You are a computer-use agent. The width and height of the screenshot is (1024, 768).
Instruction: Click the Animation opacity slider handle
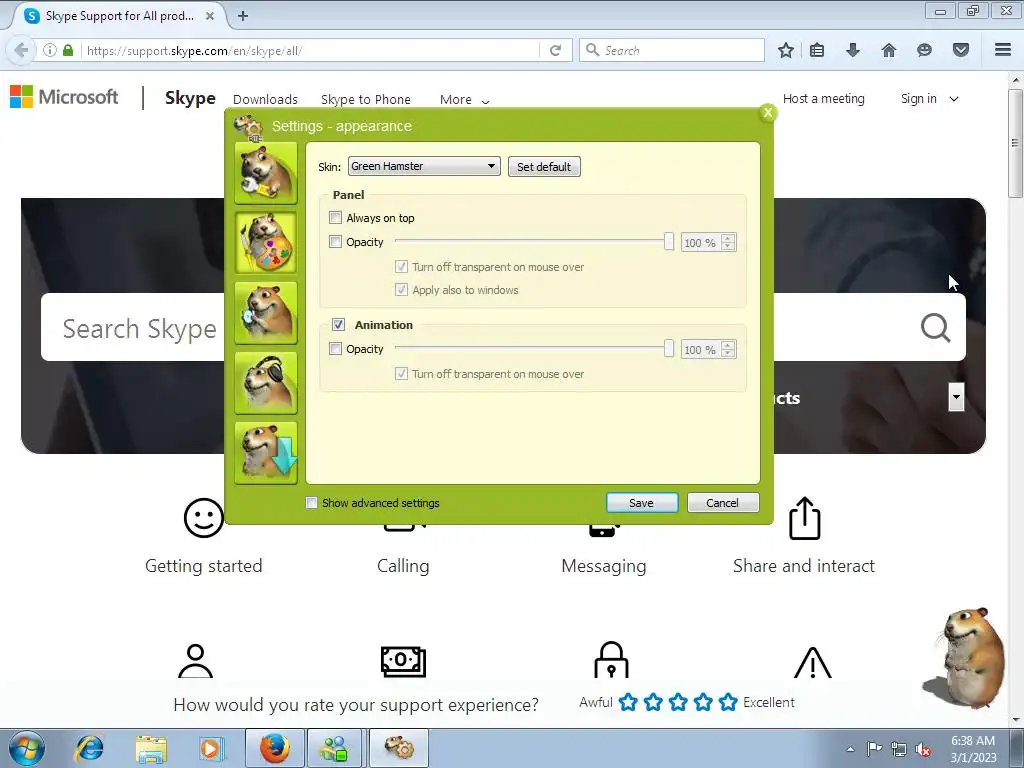tap(669, 349)
